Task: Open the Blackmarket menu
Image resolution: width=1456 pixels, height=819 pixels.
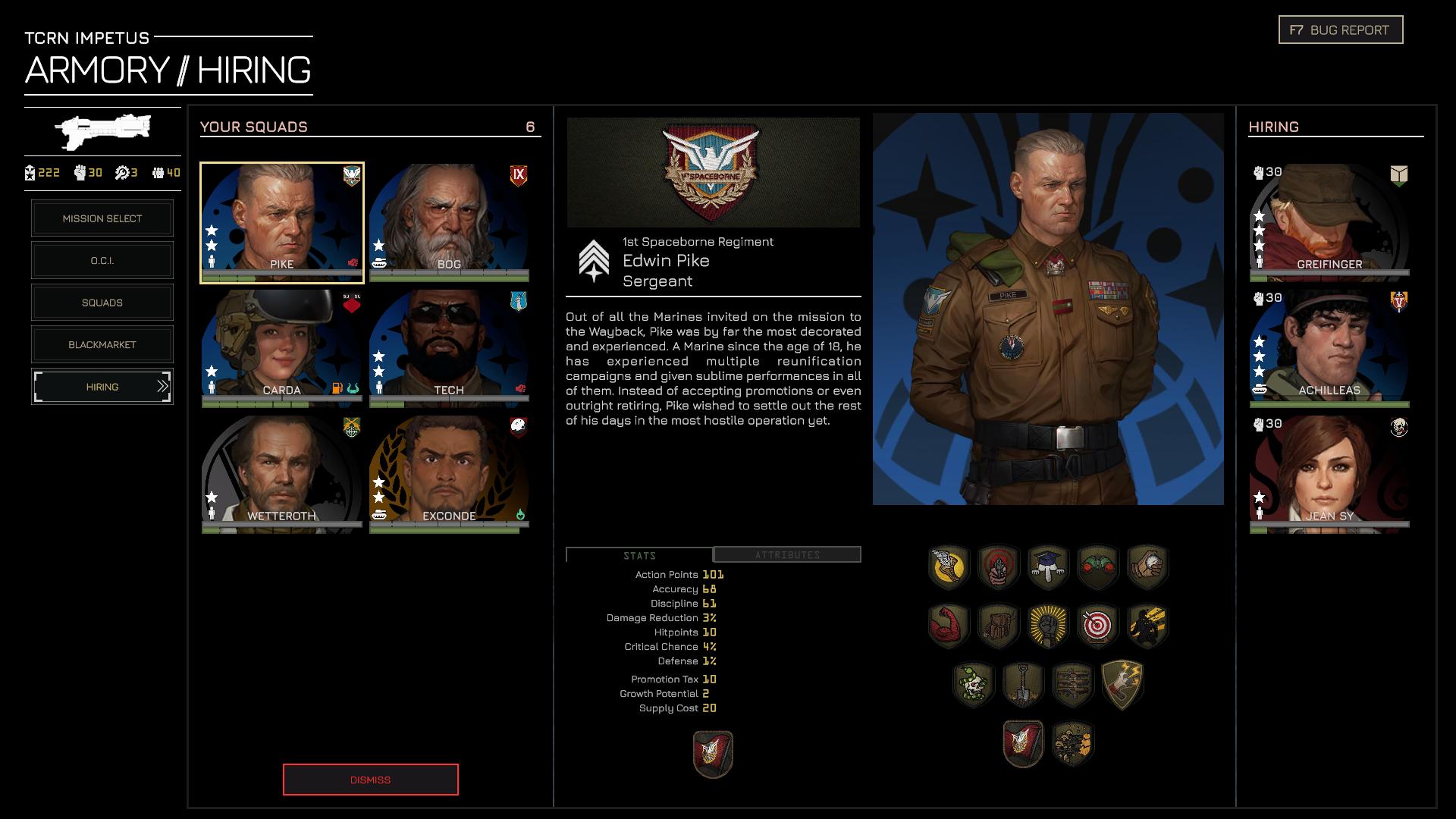Action: [102, 344]
